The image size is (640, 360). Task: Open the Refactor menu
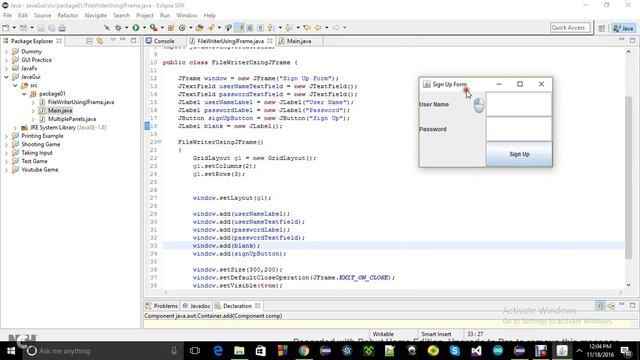[x=68, y=15]
